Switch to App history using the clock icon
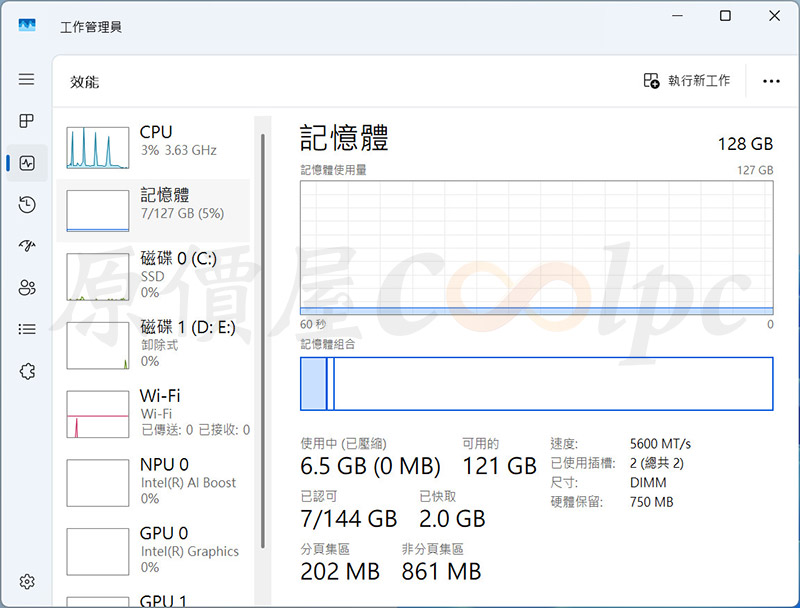 point(27,205)
